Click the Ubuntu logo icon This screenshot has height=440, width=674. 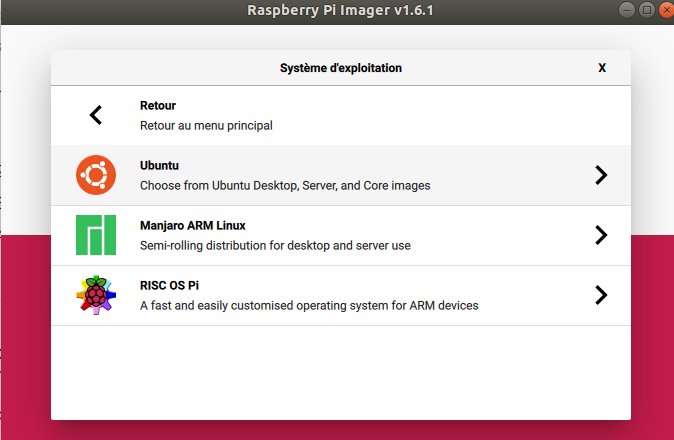pos(96,175)
